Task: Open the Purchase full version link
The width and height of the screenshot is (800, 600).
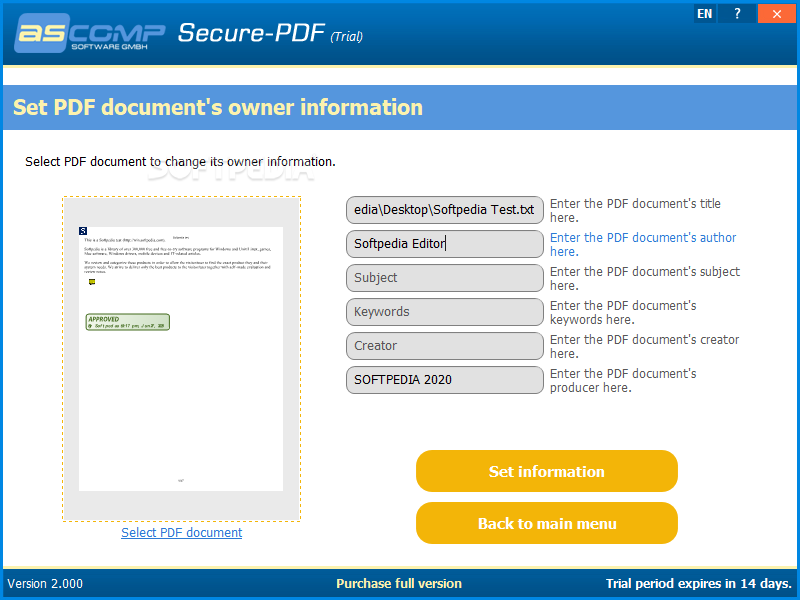Action: coord(398,583)
